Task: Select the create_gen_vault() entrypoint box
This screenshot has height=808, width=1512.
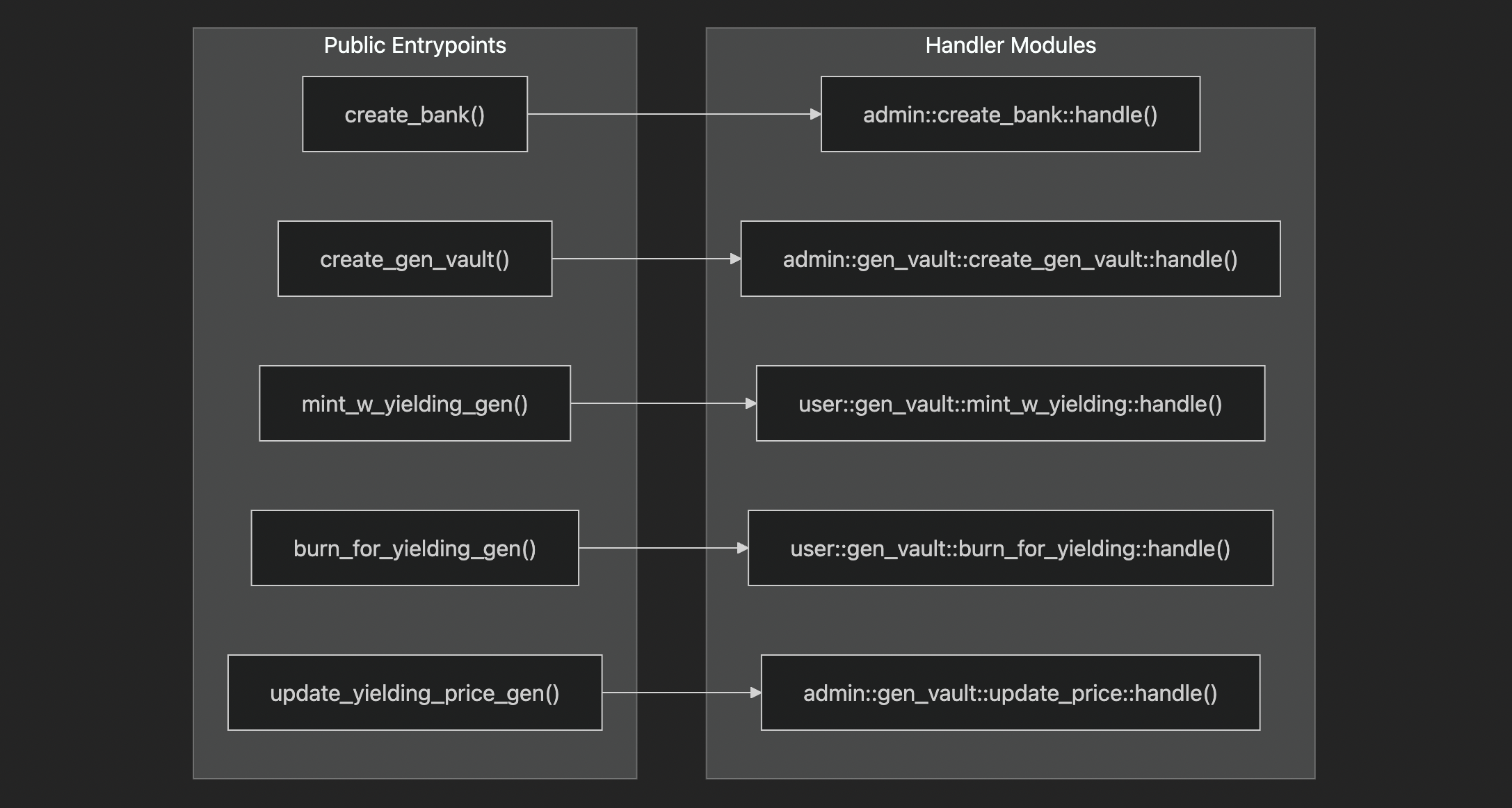Action: pos(415,259)
